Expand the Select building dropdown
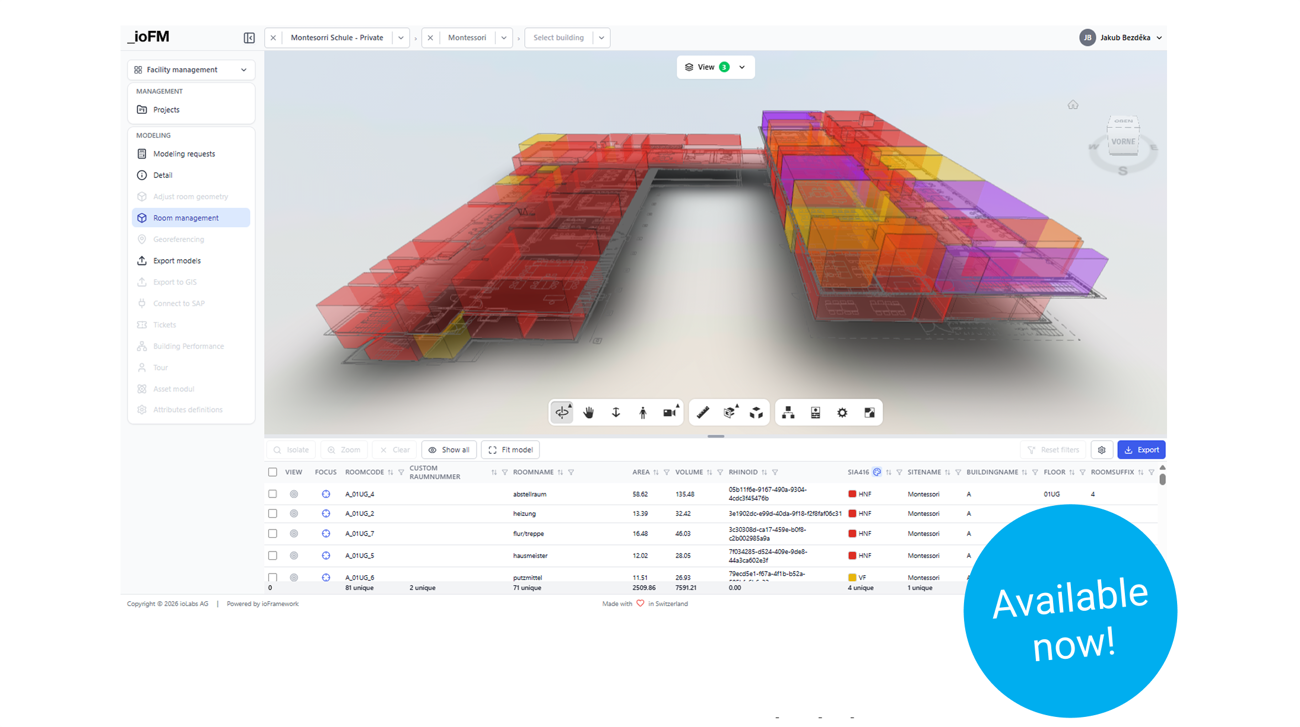 coord(566,37)
